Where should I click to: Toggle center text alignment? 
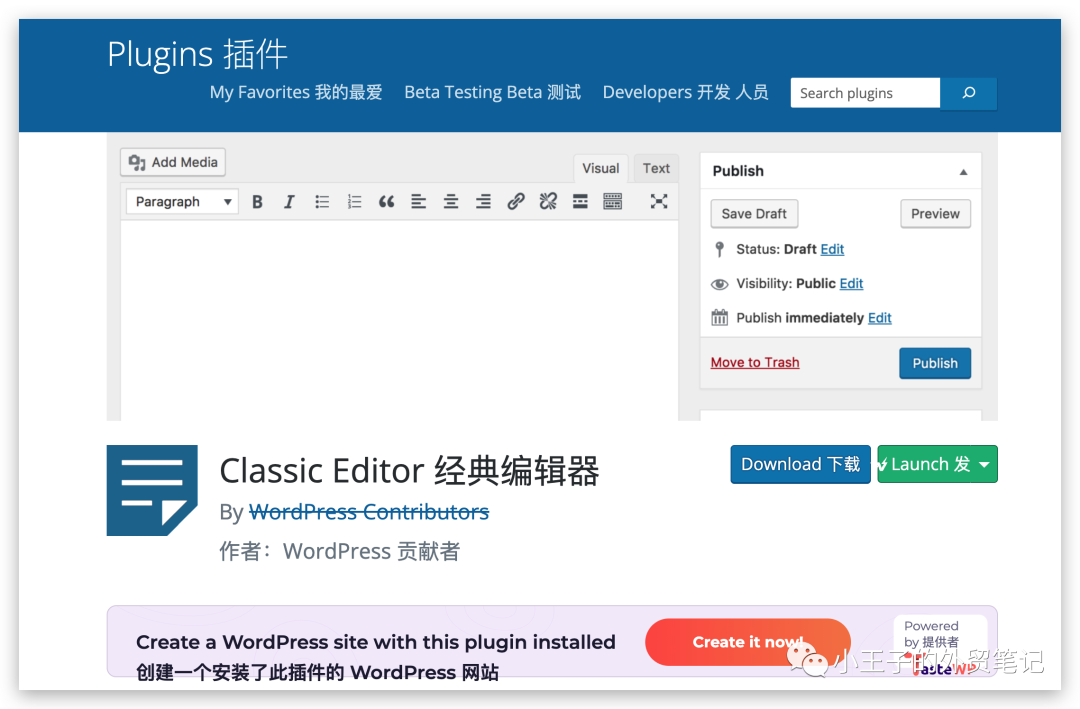point(450,201)
